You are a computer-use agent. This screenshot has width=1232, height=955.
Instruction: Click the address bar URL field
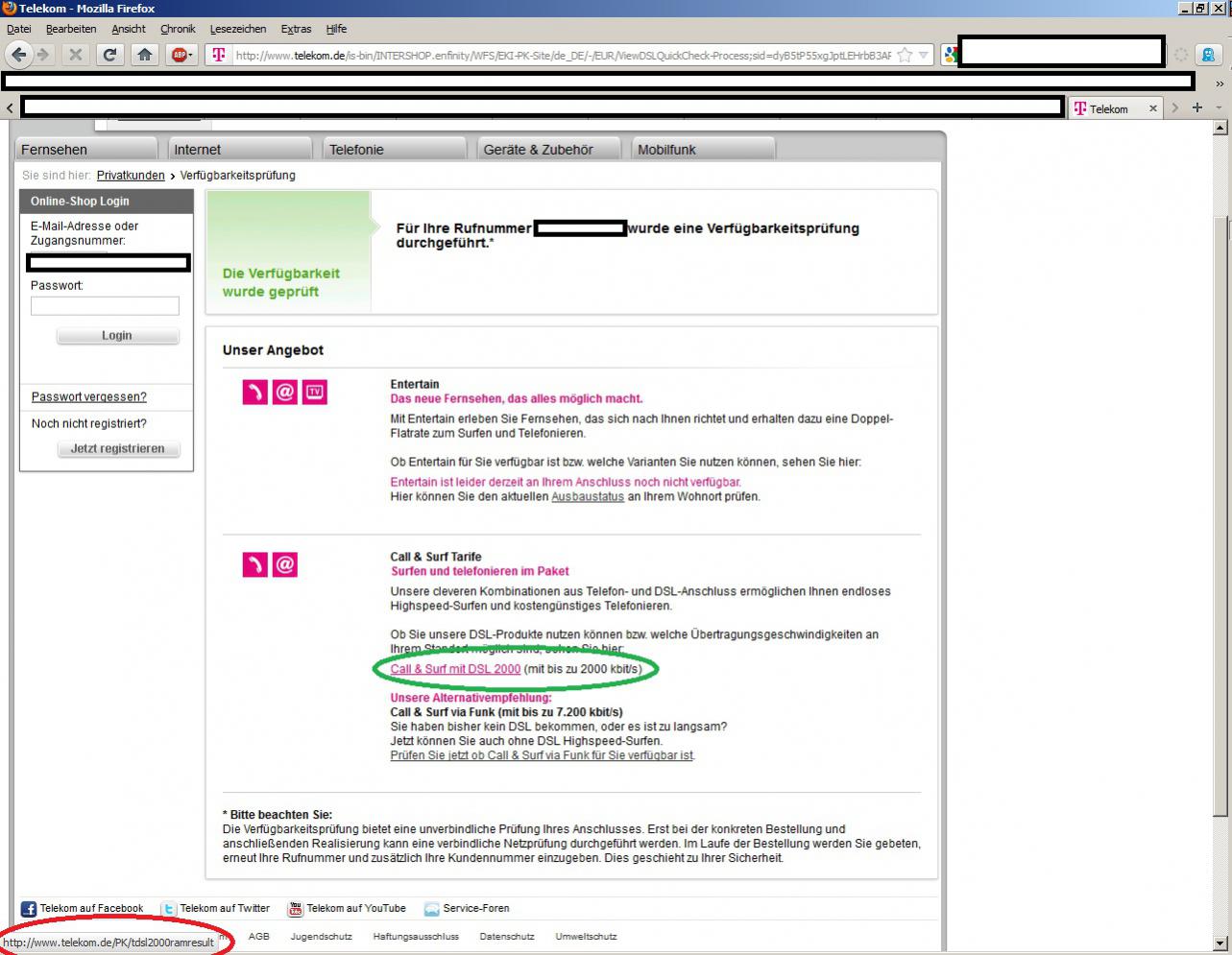tap(563, 55)
